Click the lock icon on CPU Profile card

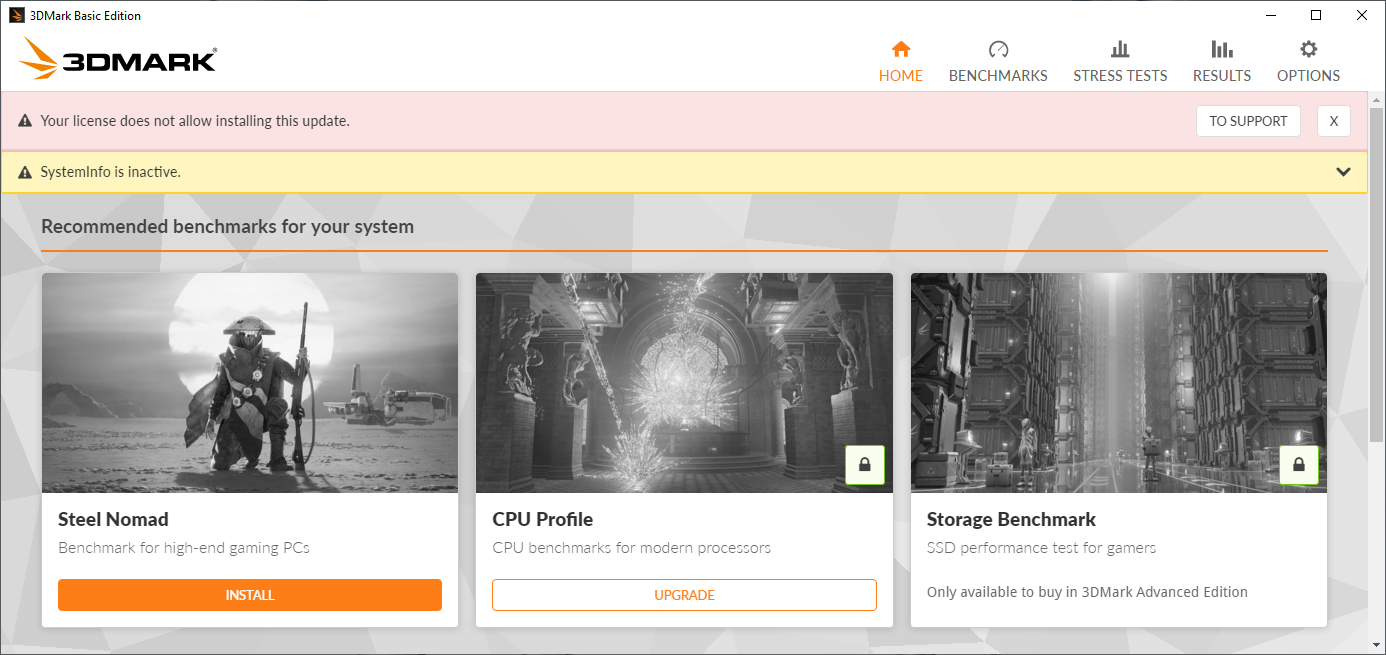865,465
